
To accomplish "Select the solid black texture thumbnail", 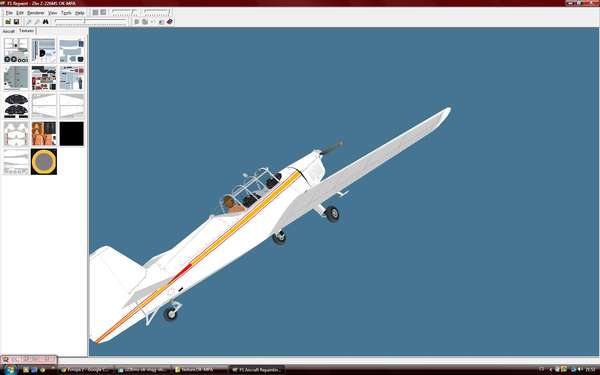I will (x=72, y=134).
